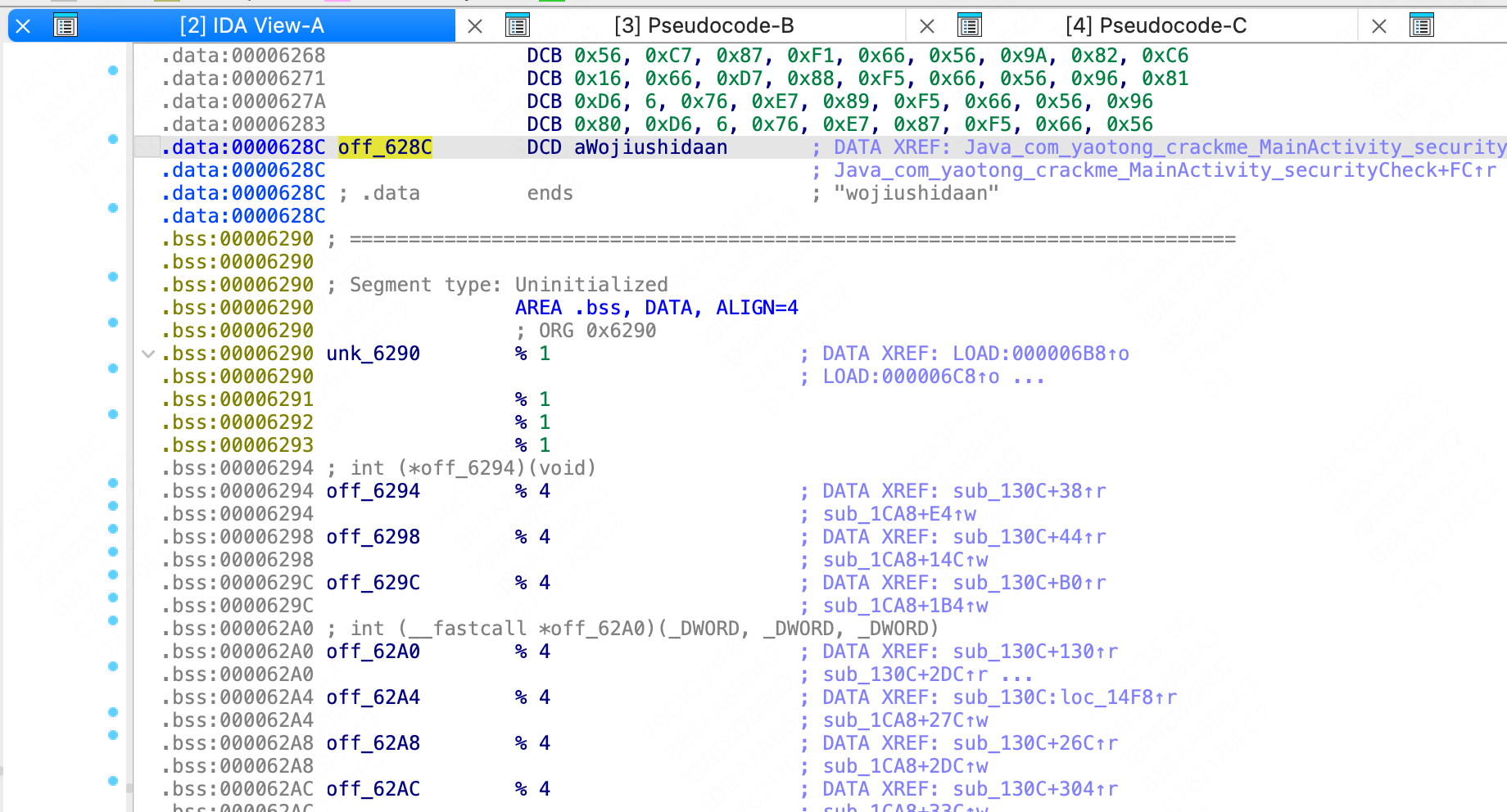Click the breakpoint dot beside .data:0000628C off_628C

click(x=113, y=139)
